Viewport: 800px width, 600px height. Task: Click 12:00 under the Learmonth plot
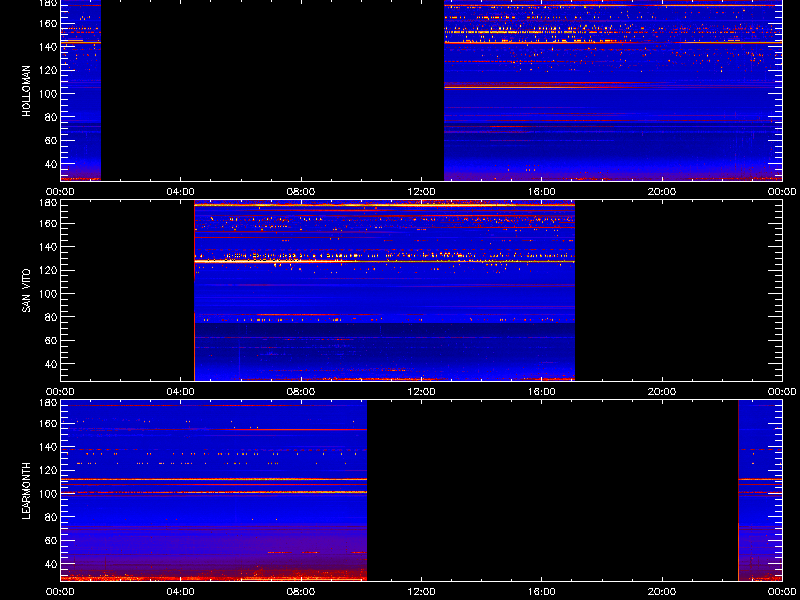(421, 592)
